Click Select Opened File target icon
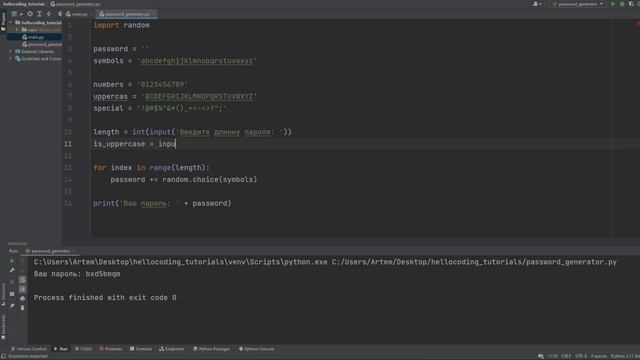This screenshot has width=640, height=360. coord(30,14)
